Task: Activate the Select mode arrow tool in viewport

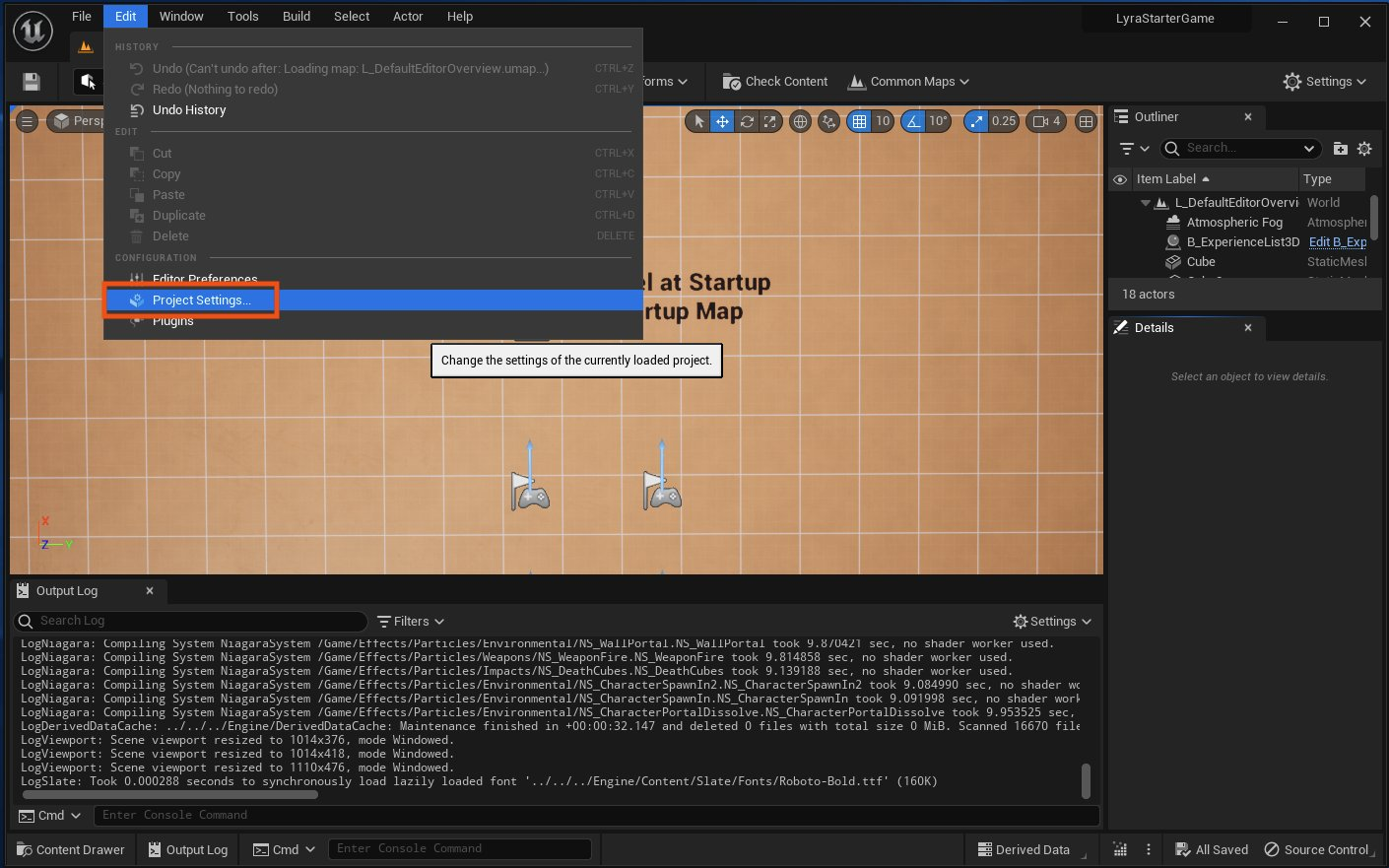Action: click(x=698, y=121)
